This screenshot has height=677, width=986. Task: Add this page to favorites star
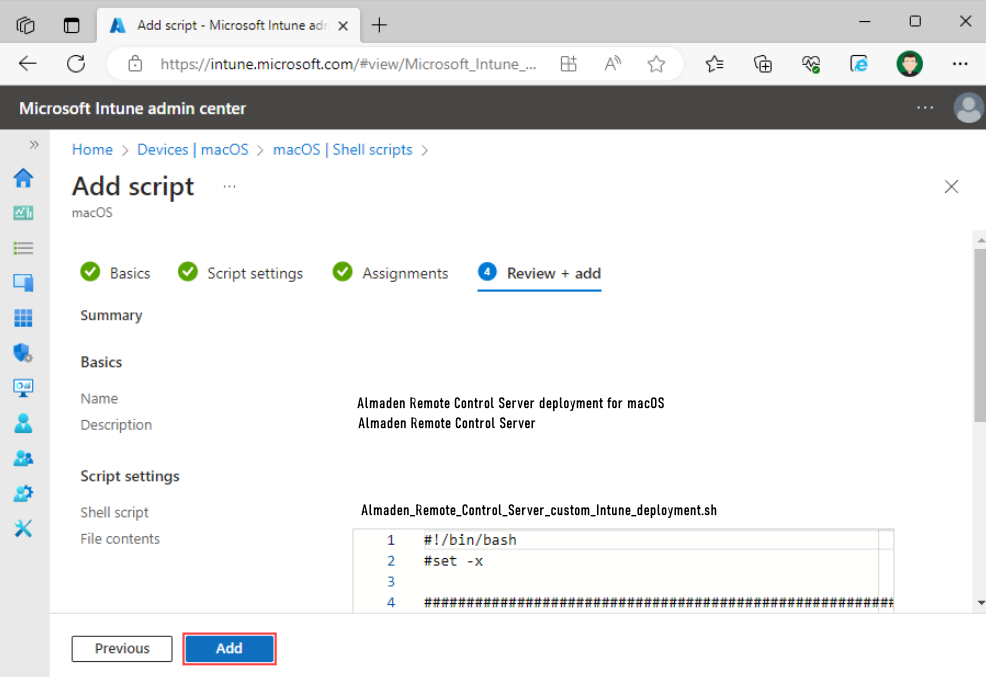[656, 63]
